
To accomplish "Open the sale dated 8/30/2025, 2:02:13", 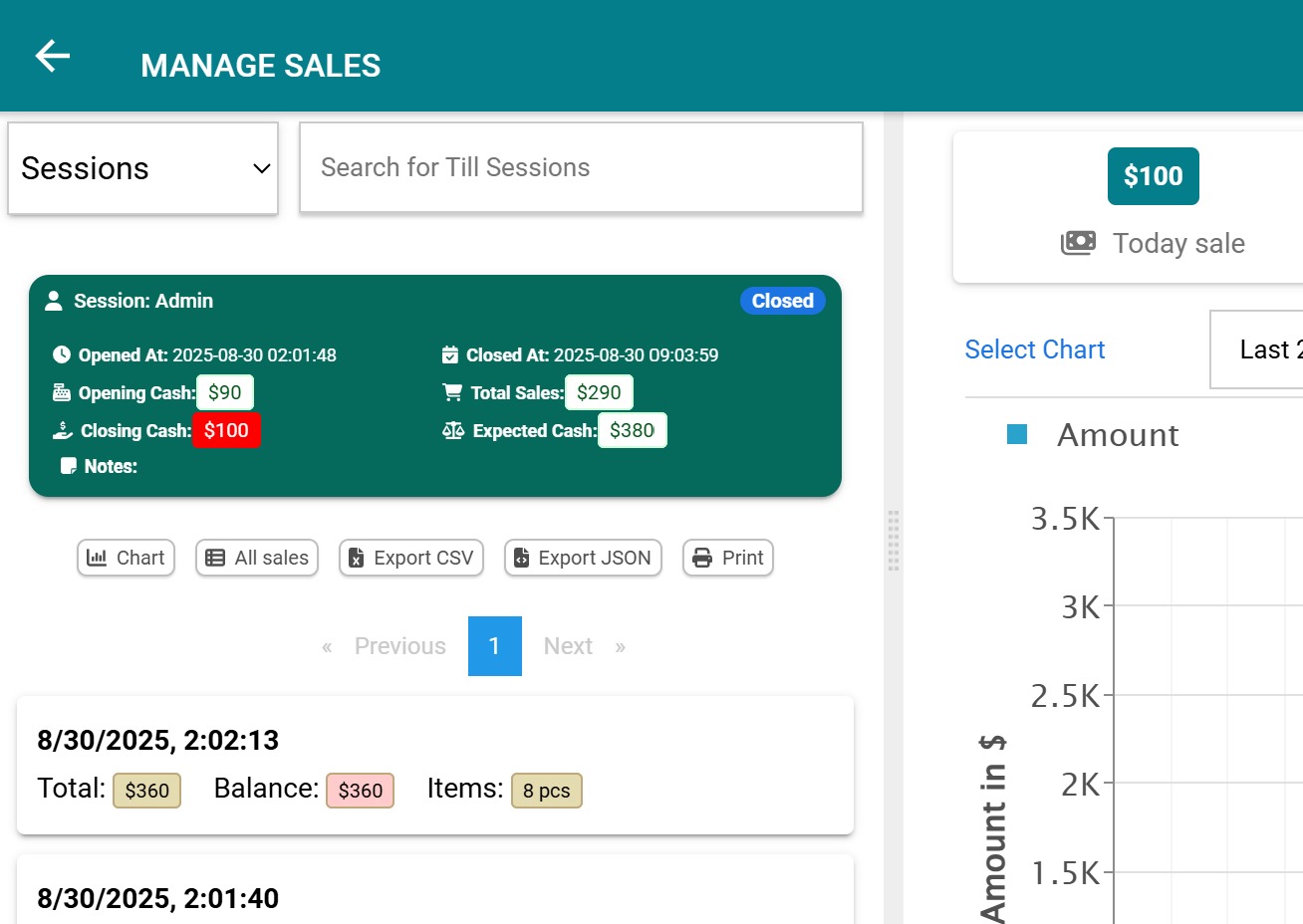I will (x=435, y=765).
